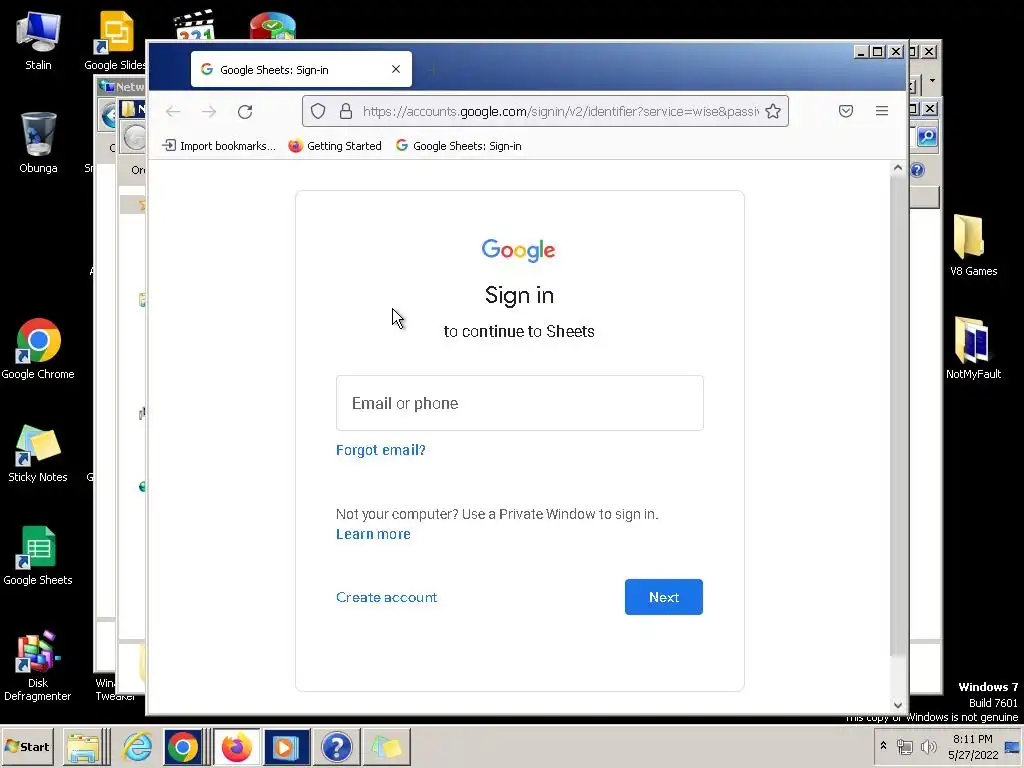Open a new tab with the plus button
1024x768 pixels.
click(x=432, y=69)
